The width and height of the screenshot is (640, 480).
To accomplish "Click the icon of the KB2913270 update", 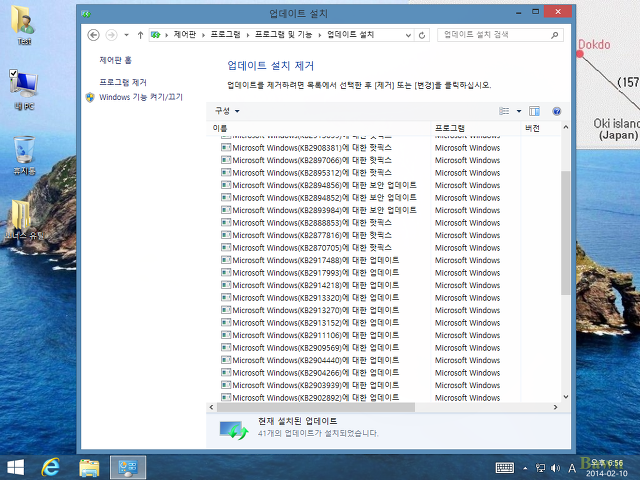I will click(226, 310).
